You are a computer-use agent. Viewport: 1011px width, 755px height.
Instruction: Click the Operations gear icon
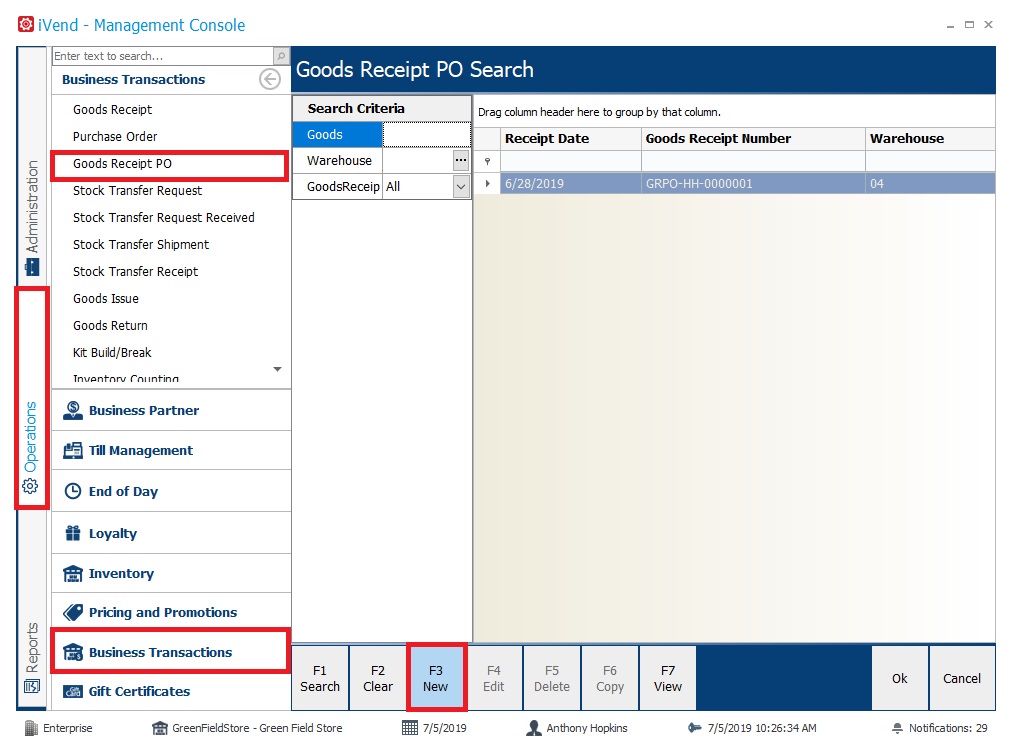[x=30, y=486]
